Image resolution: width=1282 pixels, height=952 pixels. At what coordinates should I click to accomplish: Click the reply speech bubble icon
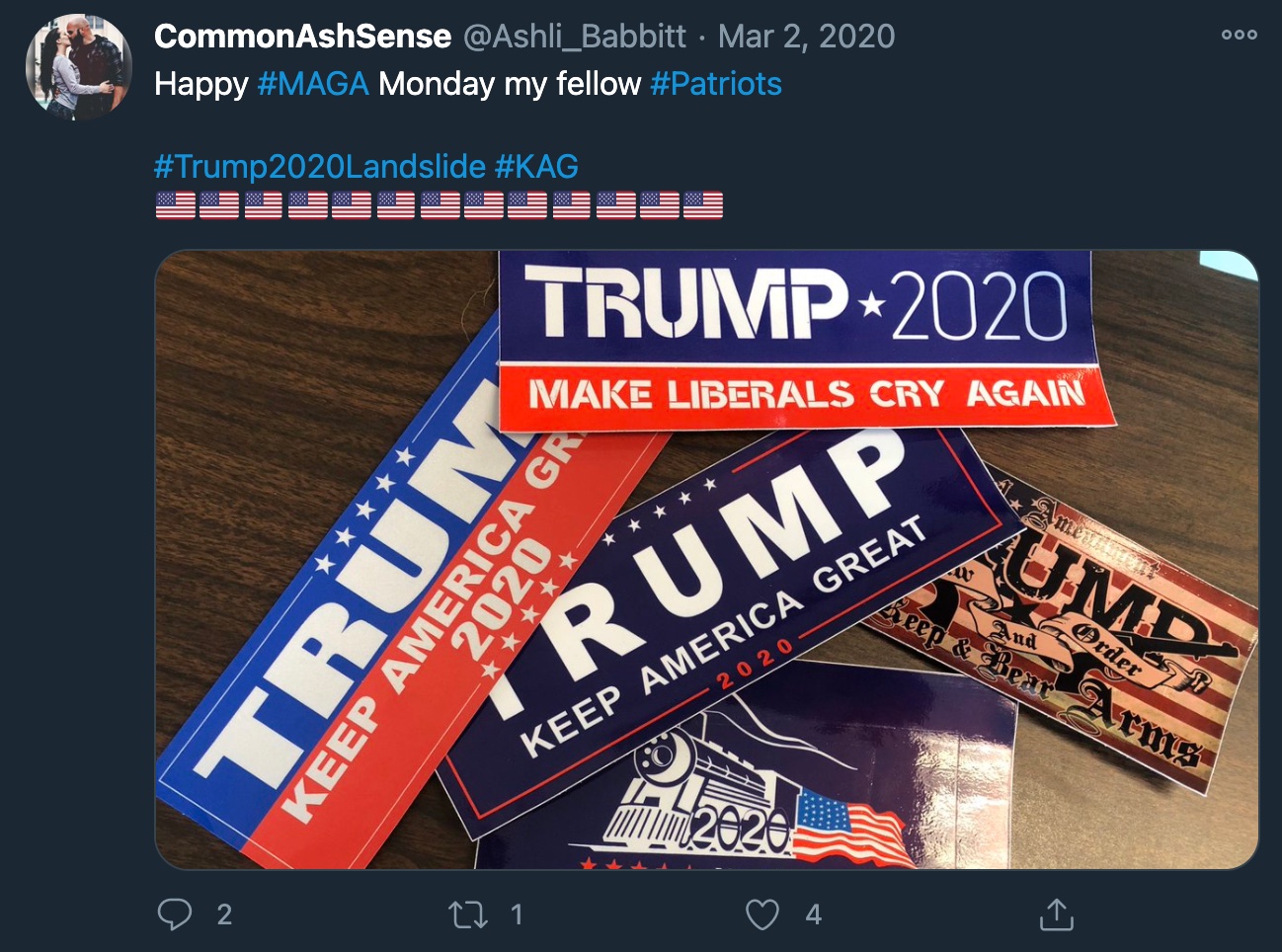click(175, 914)
